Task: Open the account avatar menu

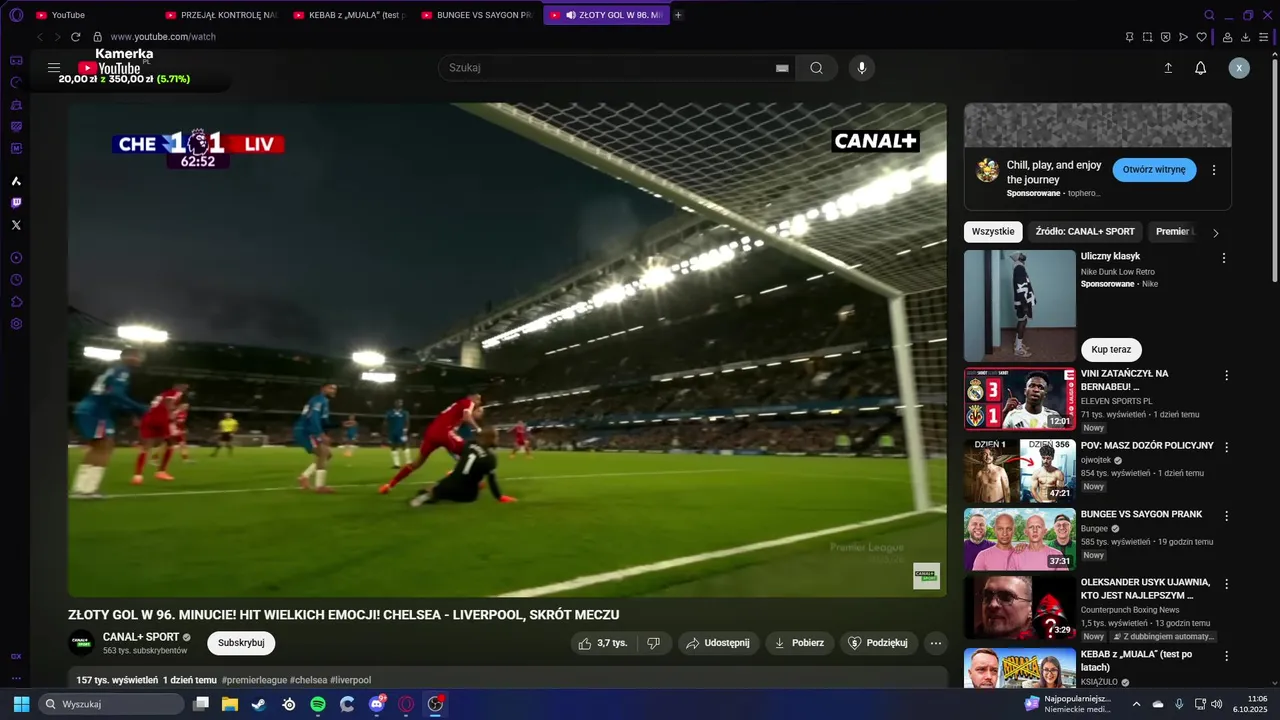Action: click(x=1239, y=68)
